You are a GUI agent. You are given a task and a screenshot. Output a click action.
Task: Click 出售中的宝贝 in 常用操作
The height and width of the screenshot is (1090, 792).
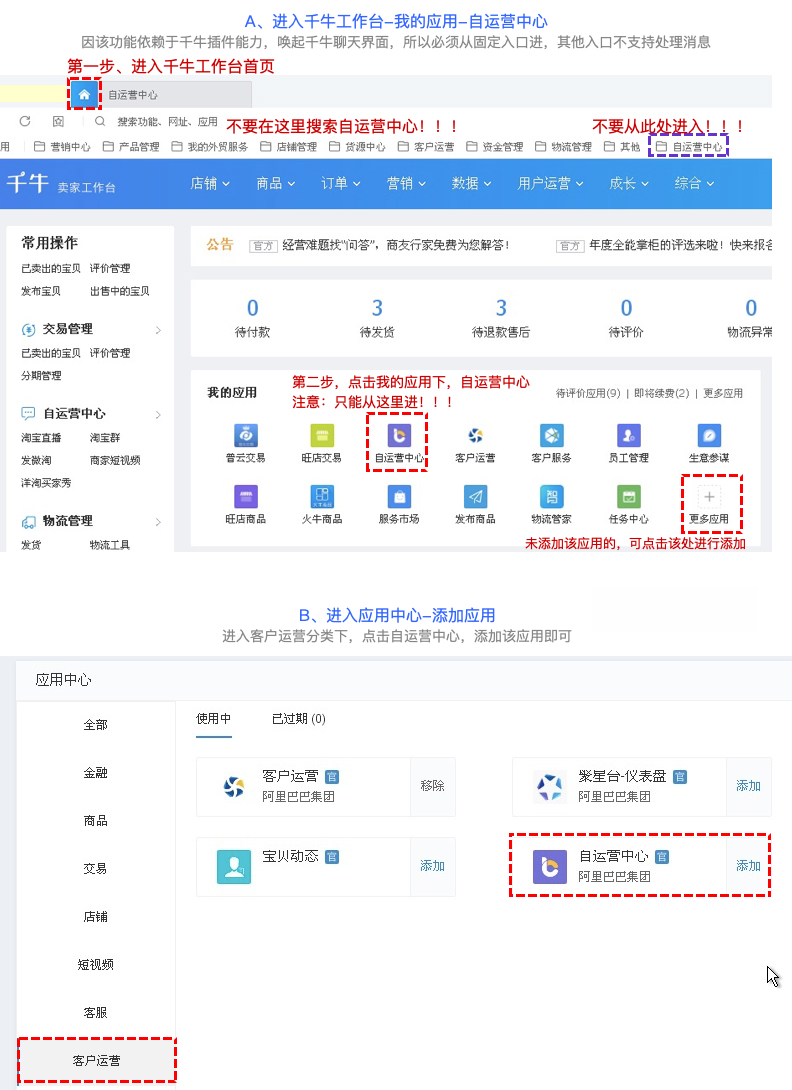[x=120, y=291]
